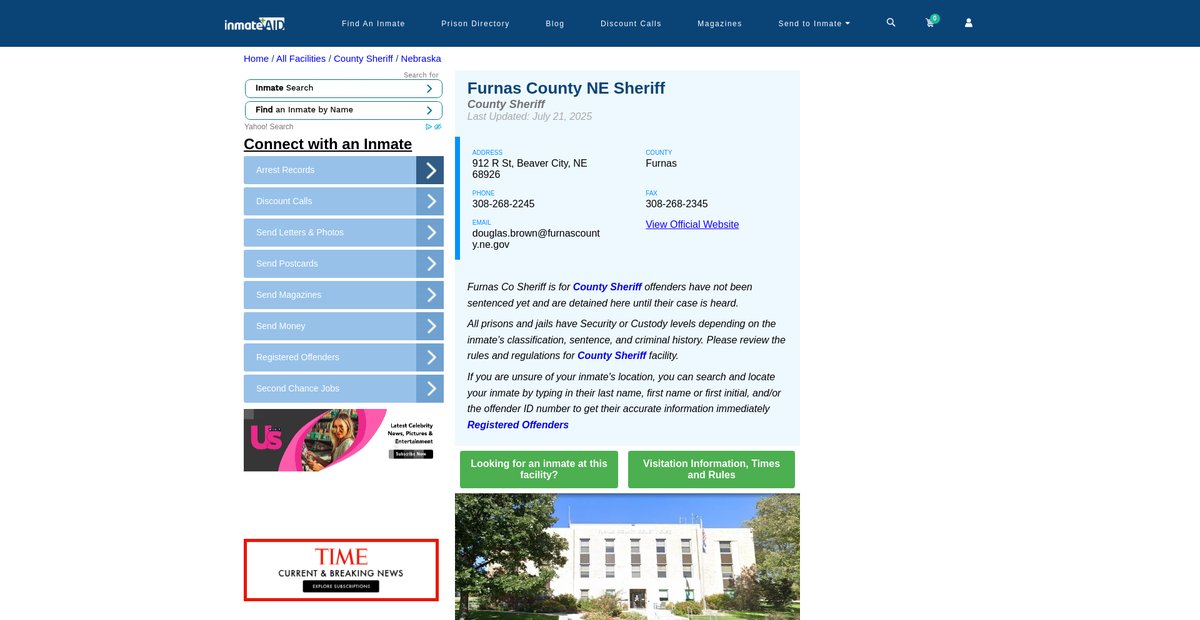This screenshot has width=1200, height=620.
Task: Select Find an Inmate by Name suggestion
Action: (343, 110)
